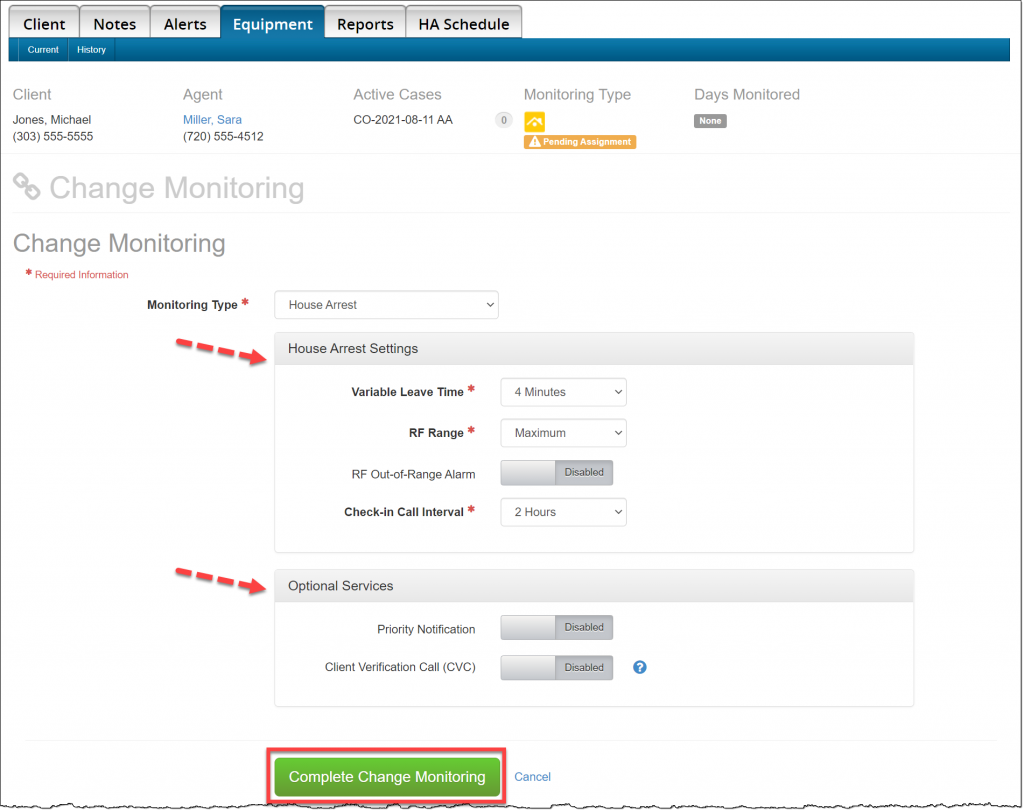This screenshot has height=811, width=1024.
Task: Click the Active Cases count badge
Action: [504, 120]
